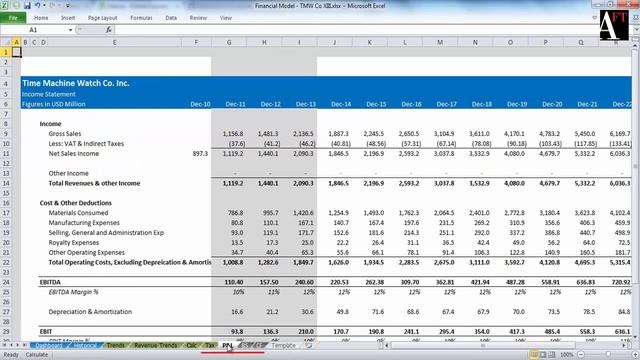Image resolution: width=640 pixels, height=360 pixels.
Task: Expand the Name Box dropdown arrow
Action: 71,30
